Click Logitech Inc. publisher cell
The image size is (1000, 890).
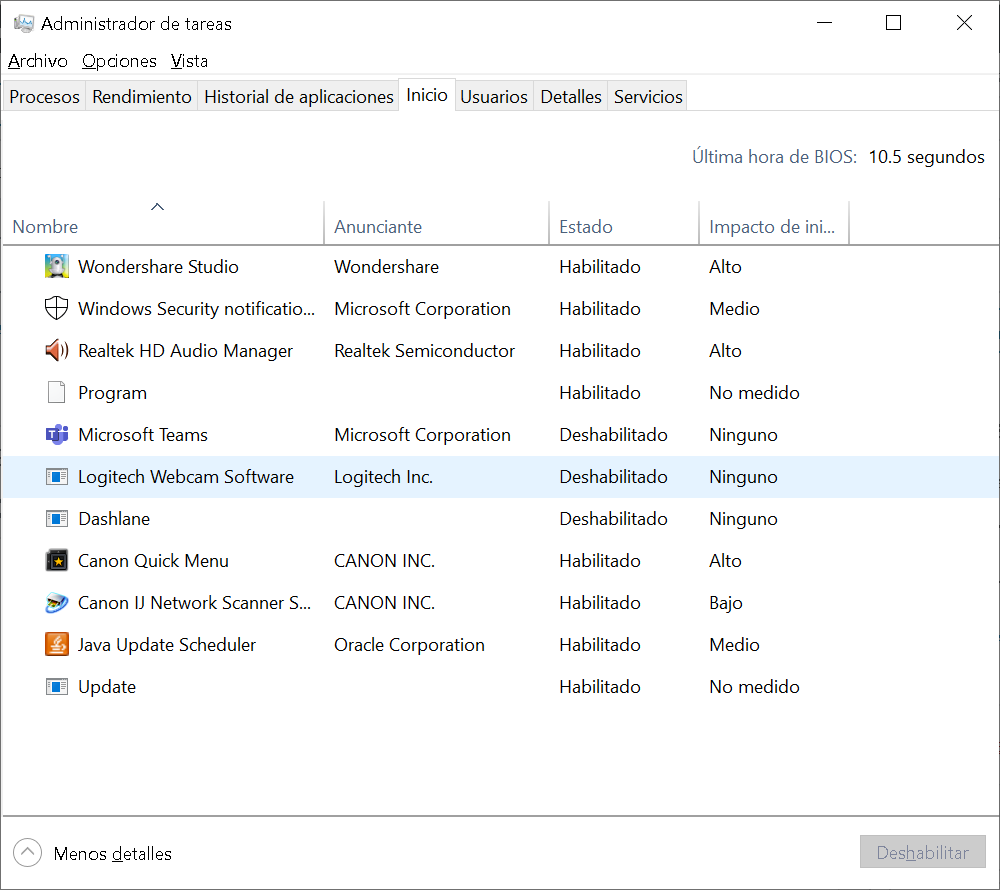(383, 477)
